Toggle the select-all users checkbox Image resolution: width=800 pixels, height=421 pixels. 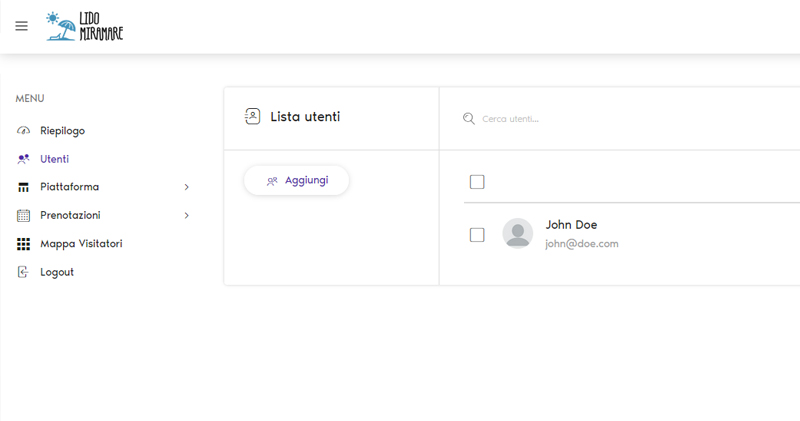(x=477, y=181)
